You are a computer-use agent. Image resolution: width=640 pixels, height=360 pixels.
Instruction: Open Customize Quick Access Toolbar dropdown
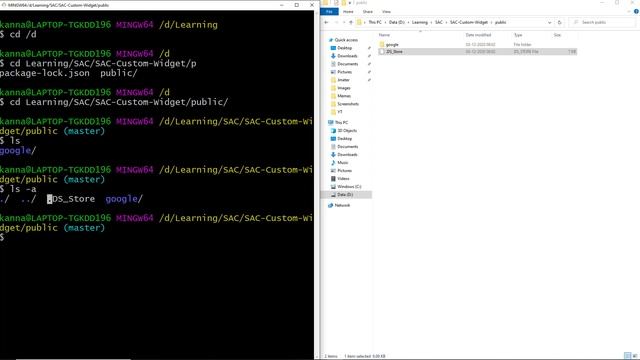tap(350, 3)
